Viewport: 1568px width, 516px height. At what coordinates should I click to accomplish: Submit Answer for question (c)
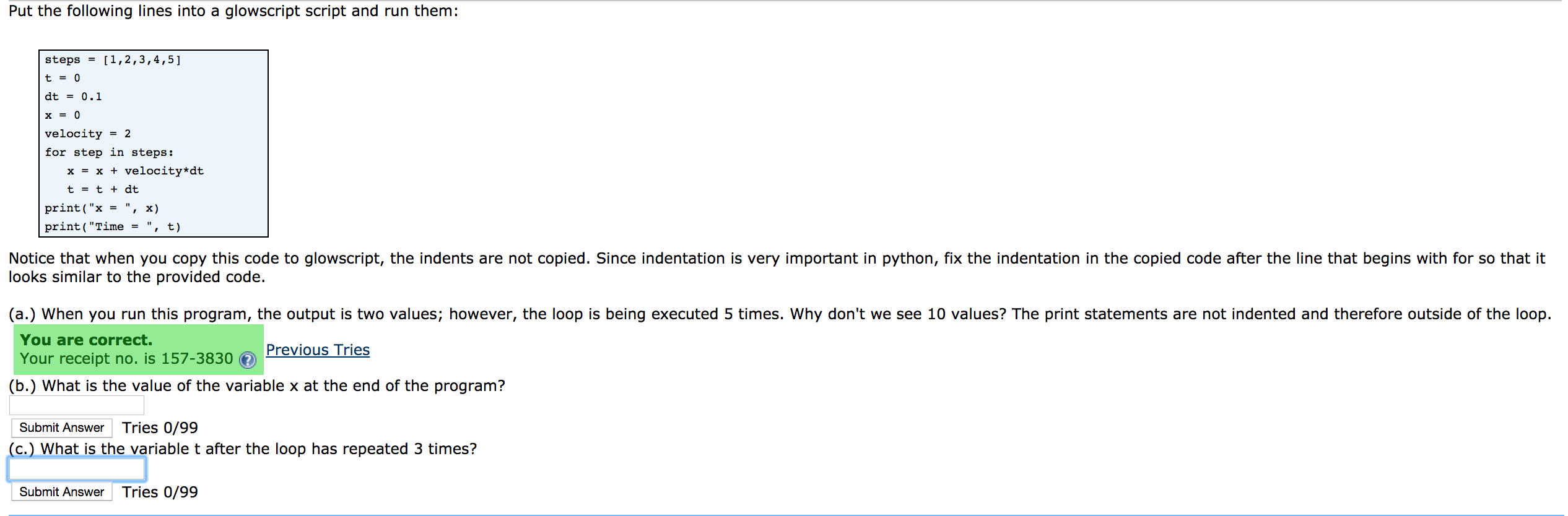click(x=62, y=492)
